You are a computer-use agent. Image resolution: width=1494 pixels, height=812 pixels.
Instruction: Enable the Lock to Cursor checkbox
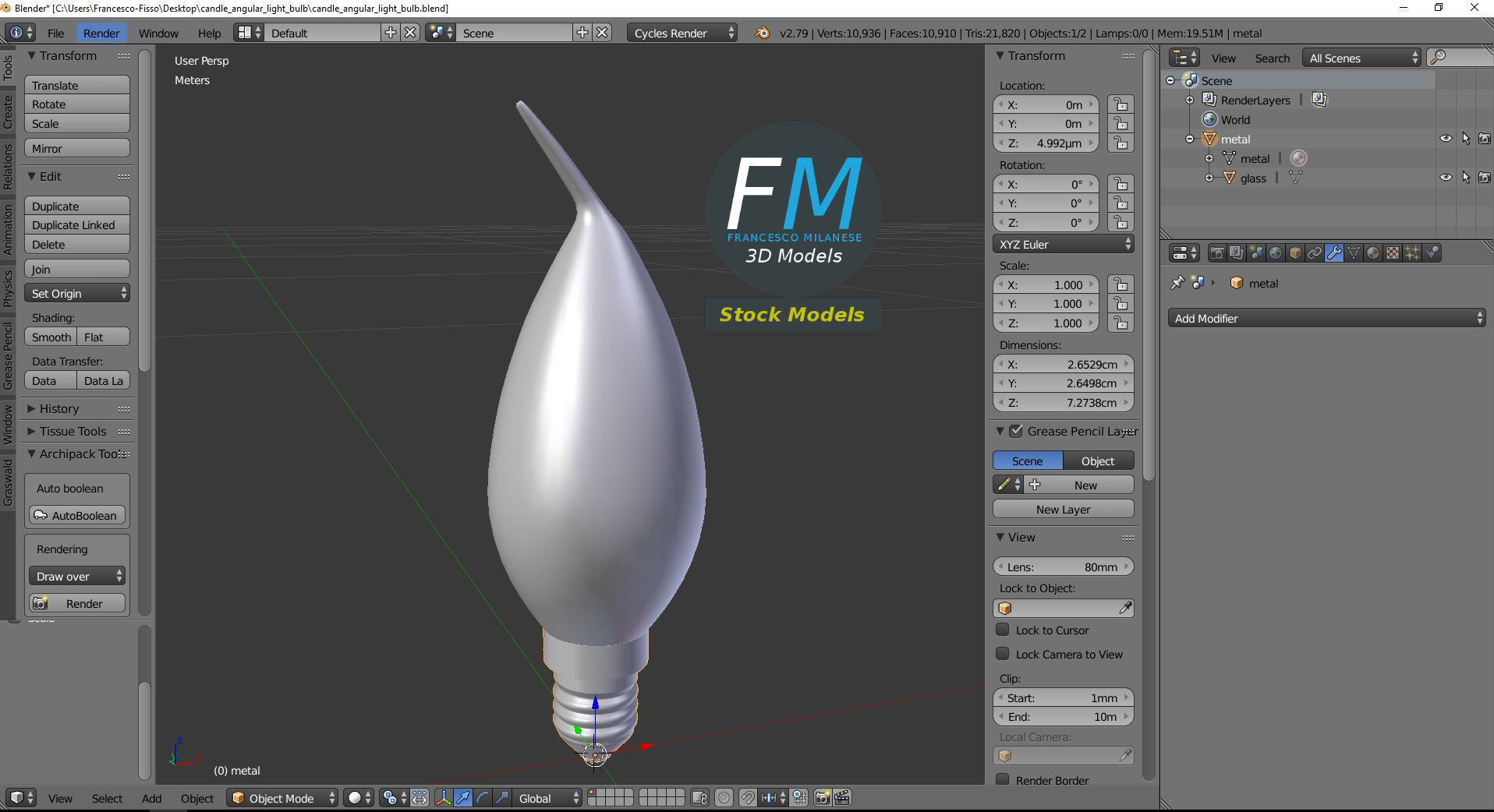(1003, 630)
